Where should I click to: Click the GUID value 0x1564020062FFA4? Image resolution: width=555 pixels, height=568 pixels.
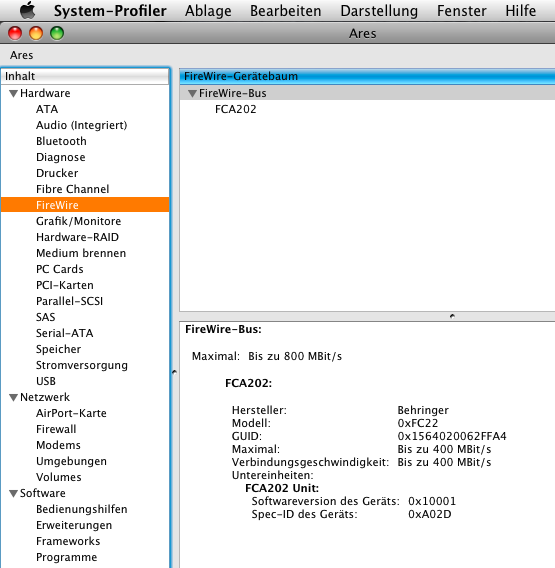pos(452,436)
